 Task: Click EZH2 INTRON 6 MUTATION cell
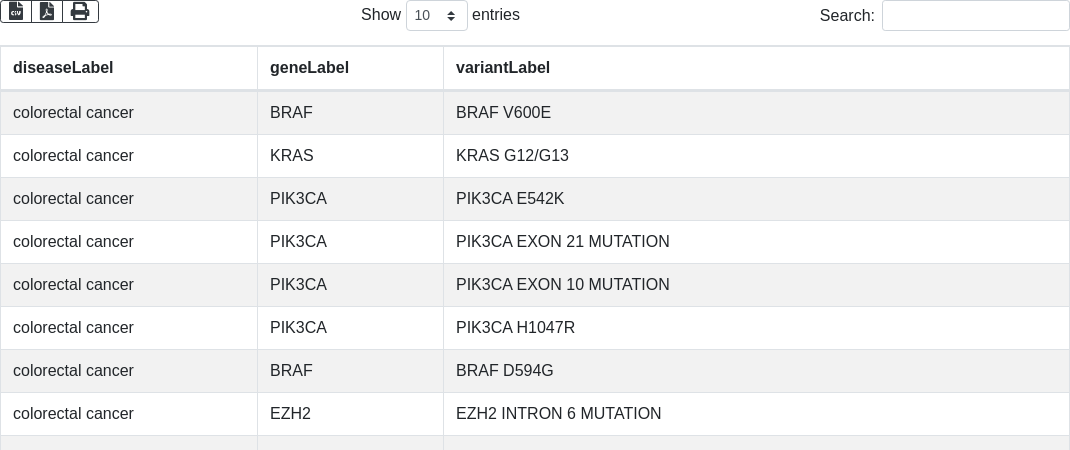[757, 414]
